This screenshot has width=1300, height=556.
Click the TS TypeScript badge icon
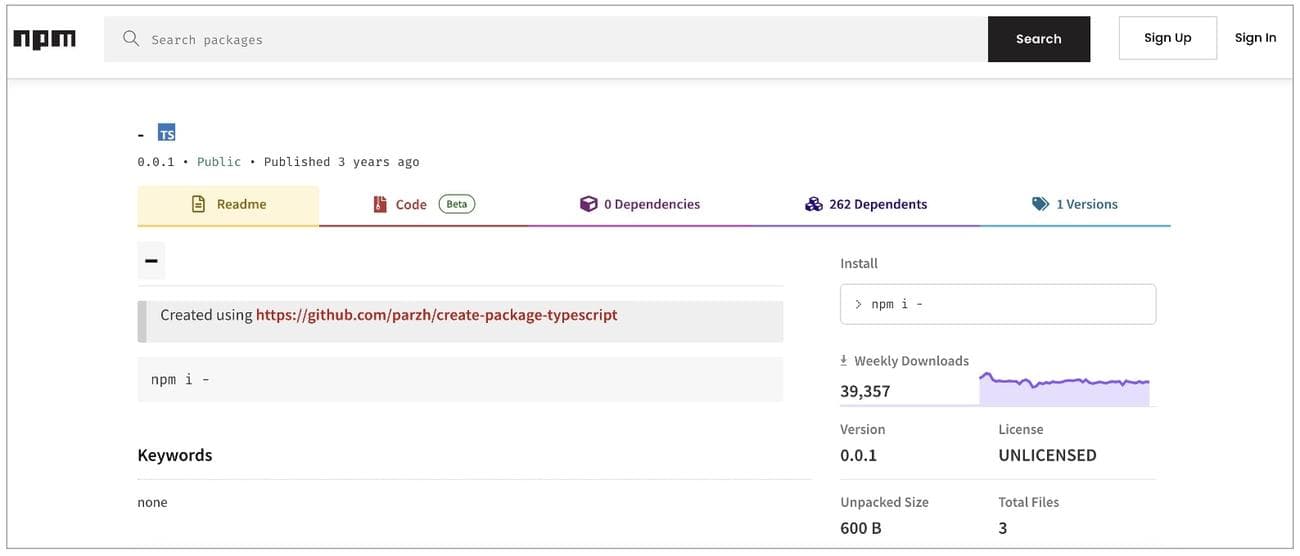[x=167, y=133]
